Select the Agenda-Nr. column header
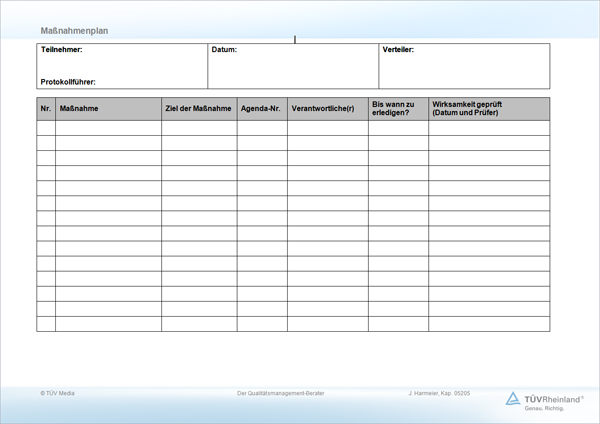This screenshot has height=424, width=600. 260,108
